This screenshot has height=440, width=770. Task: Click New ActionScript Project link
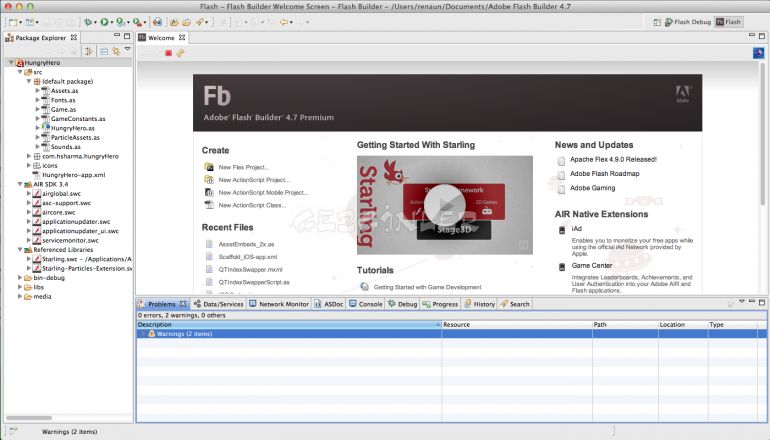pyautogui.click(x=254, y=180)
